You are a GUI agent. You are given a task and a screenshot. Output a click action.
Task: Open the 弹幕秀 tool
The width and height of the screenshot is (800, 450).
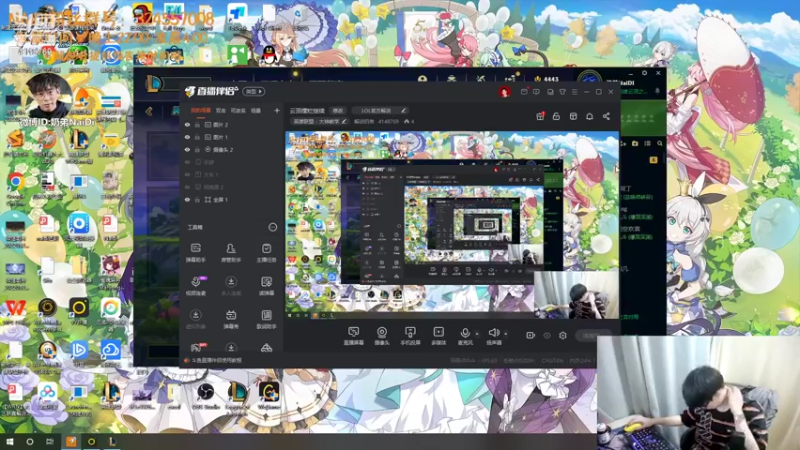tap(231, 319)
